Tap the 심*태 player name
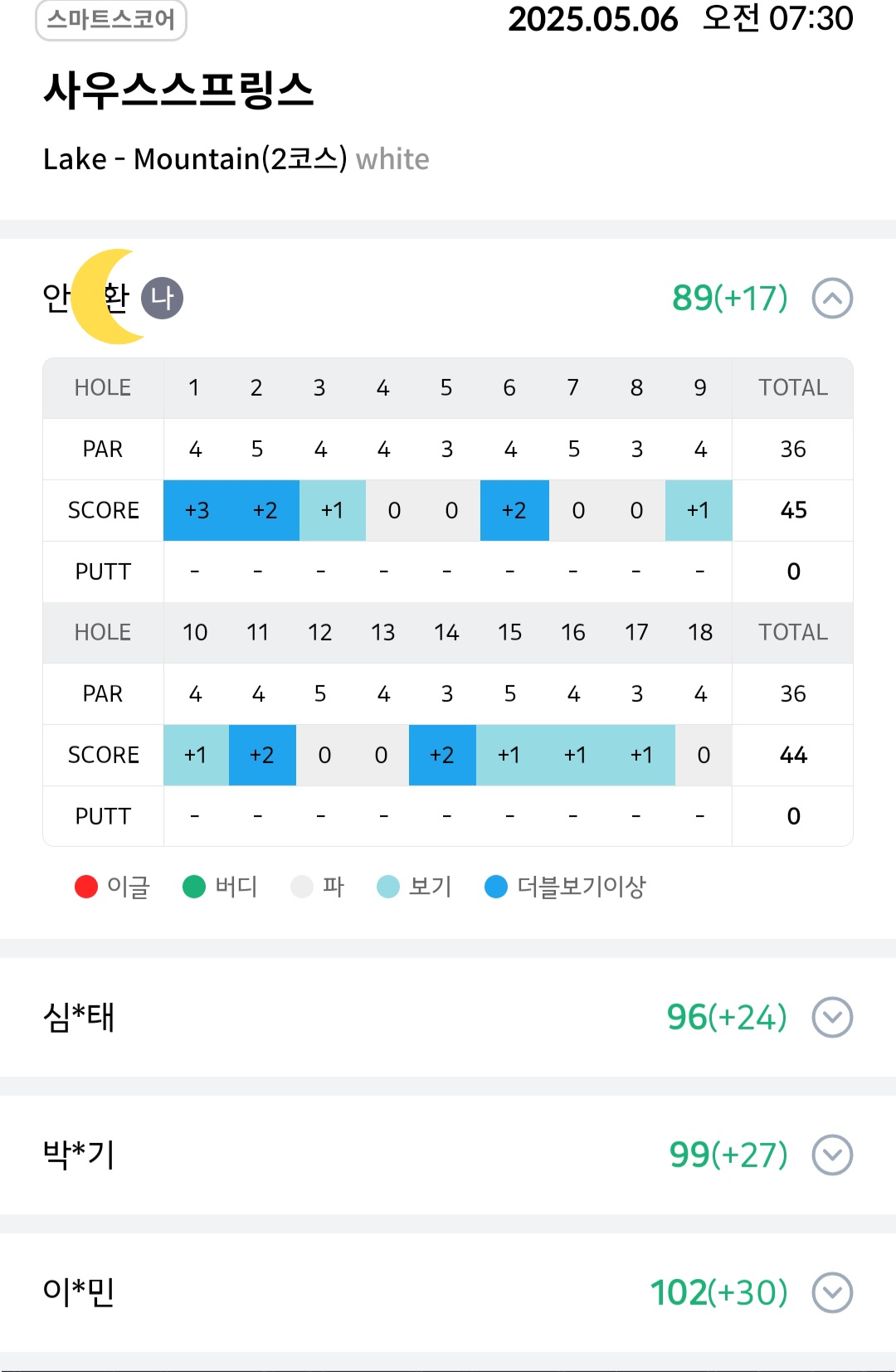Screen dimensions: 896x1372 coord(79,1017)
